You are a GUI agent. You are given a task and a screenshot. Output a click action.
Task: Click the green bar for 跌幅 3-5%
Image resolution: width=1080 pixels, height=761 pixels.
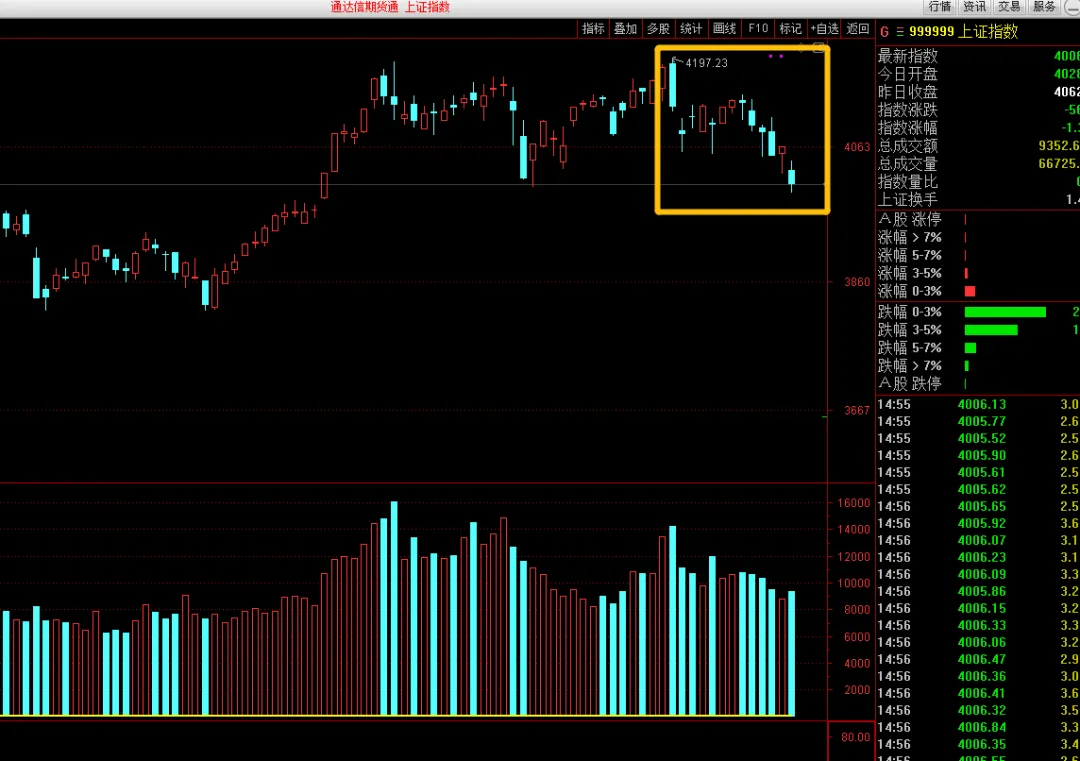click(x=991, y=330)
